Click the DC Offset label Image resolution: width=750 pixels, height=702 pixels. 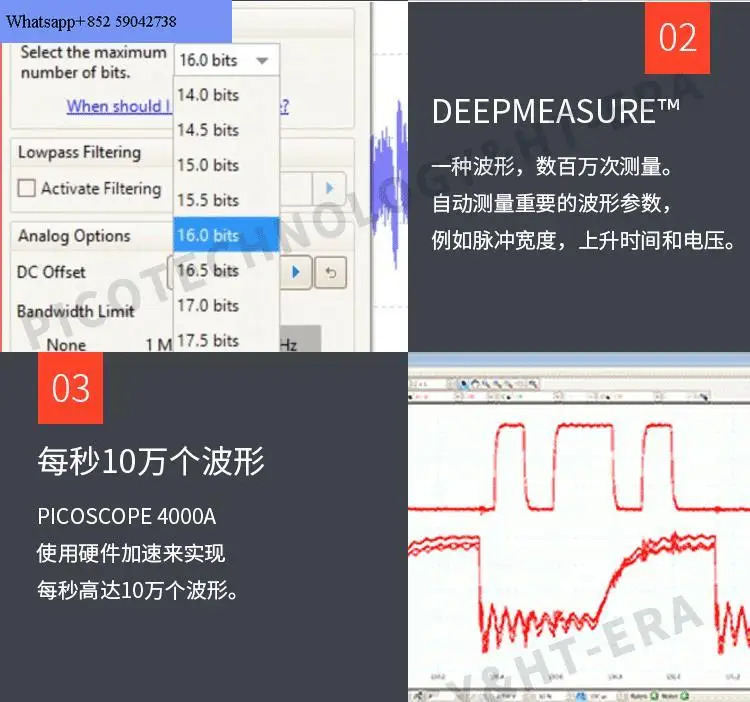[x=51, y=272]
